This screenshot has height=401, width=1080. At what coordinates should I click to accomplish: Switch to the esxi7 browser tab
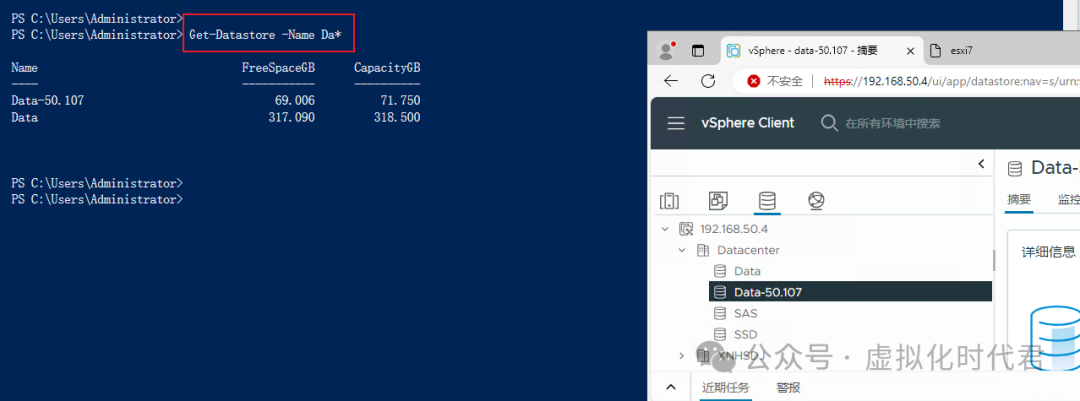coord(962,50)
